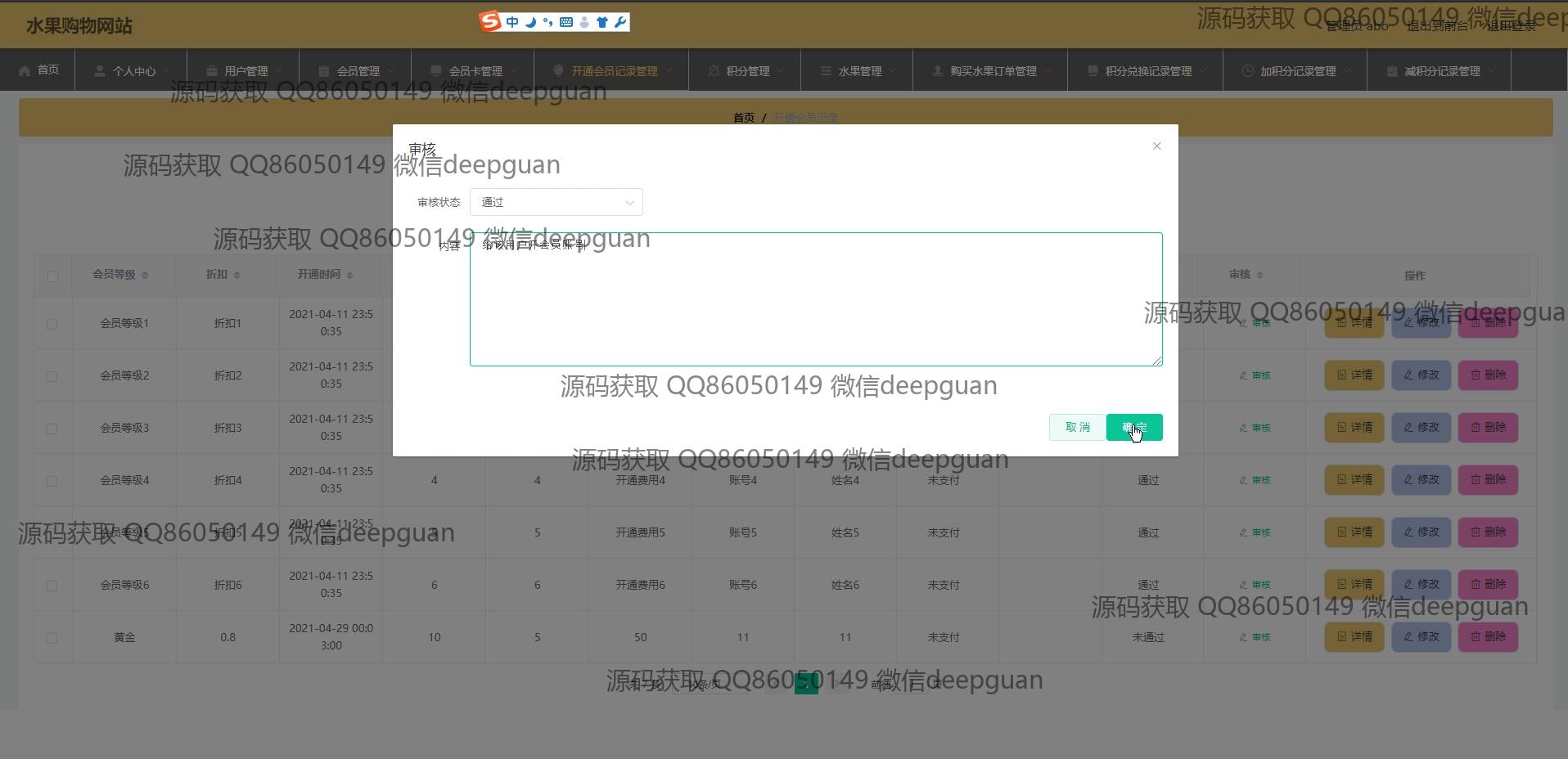
Task: Tick the checkbox for 黄金 row
Action: click(x=52, y=638)
